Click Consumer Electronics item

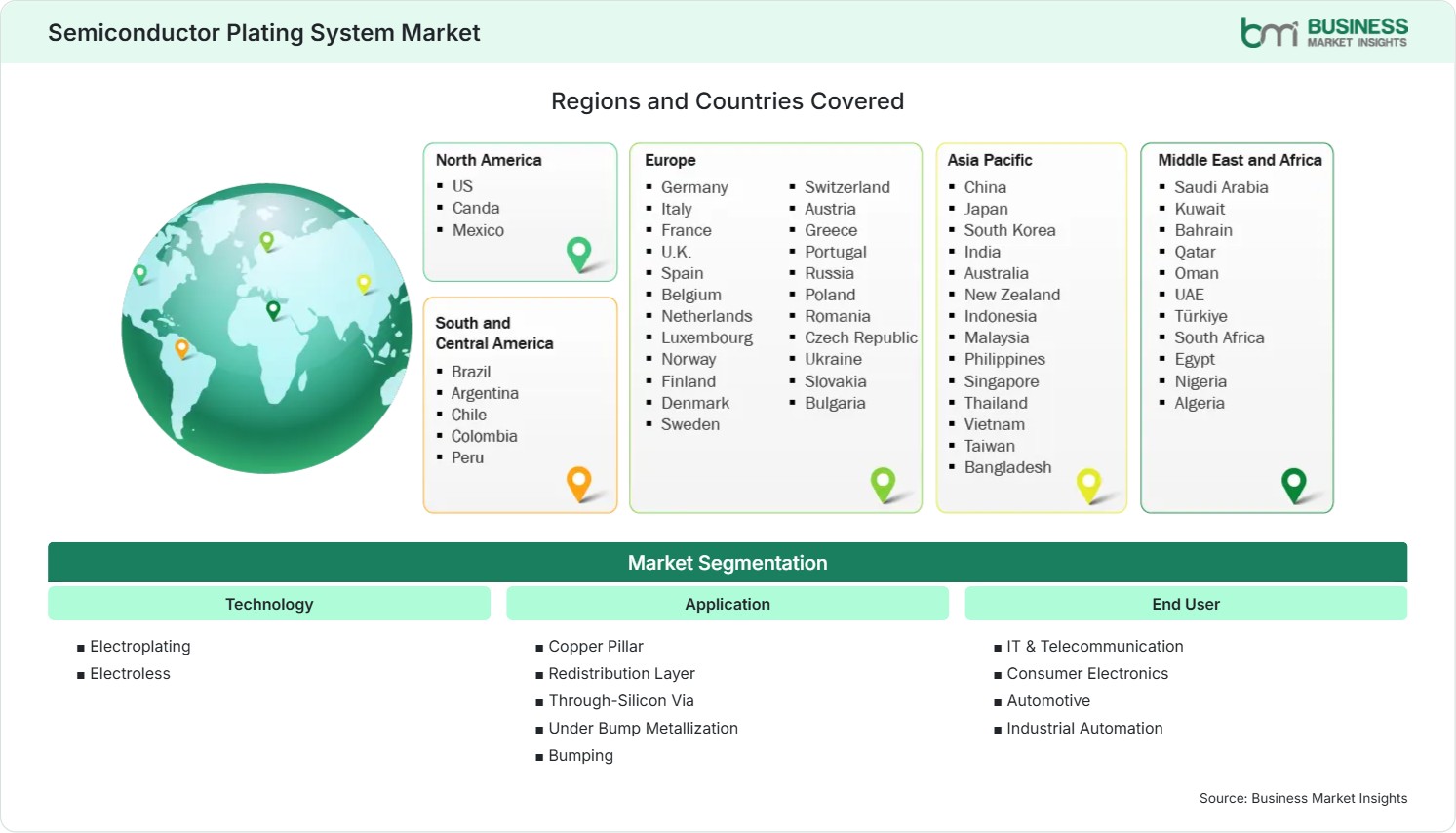tap(1087, 673)
